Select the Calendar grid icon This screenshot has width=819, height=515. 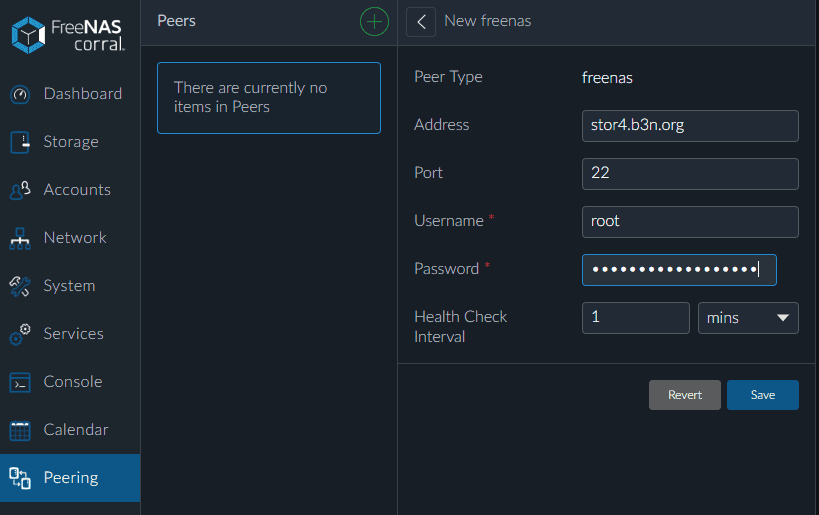(x=20, y=430)
